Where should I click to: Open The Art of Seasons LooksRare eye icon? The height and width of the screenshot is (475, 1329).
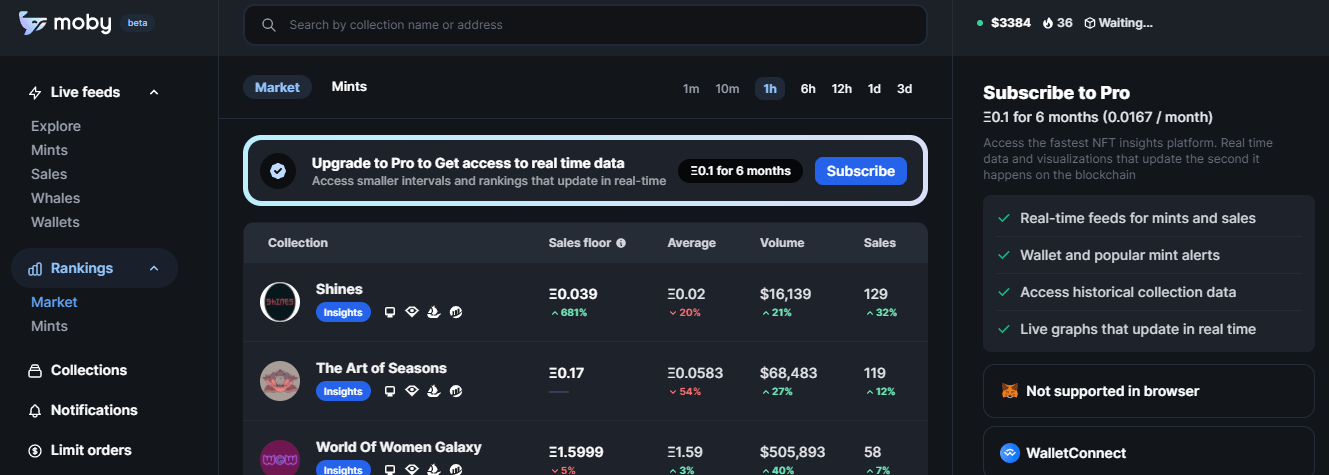411,392
